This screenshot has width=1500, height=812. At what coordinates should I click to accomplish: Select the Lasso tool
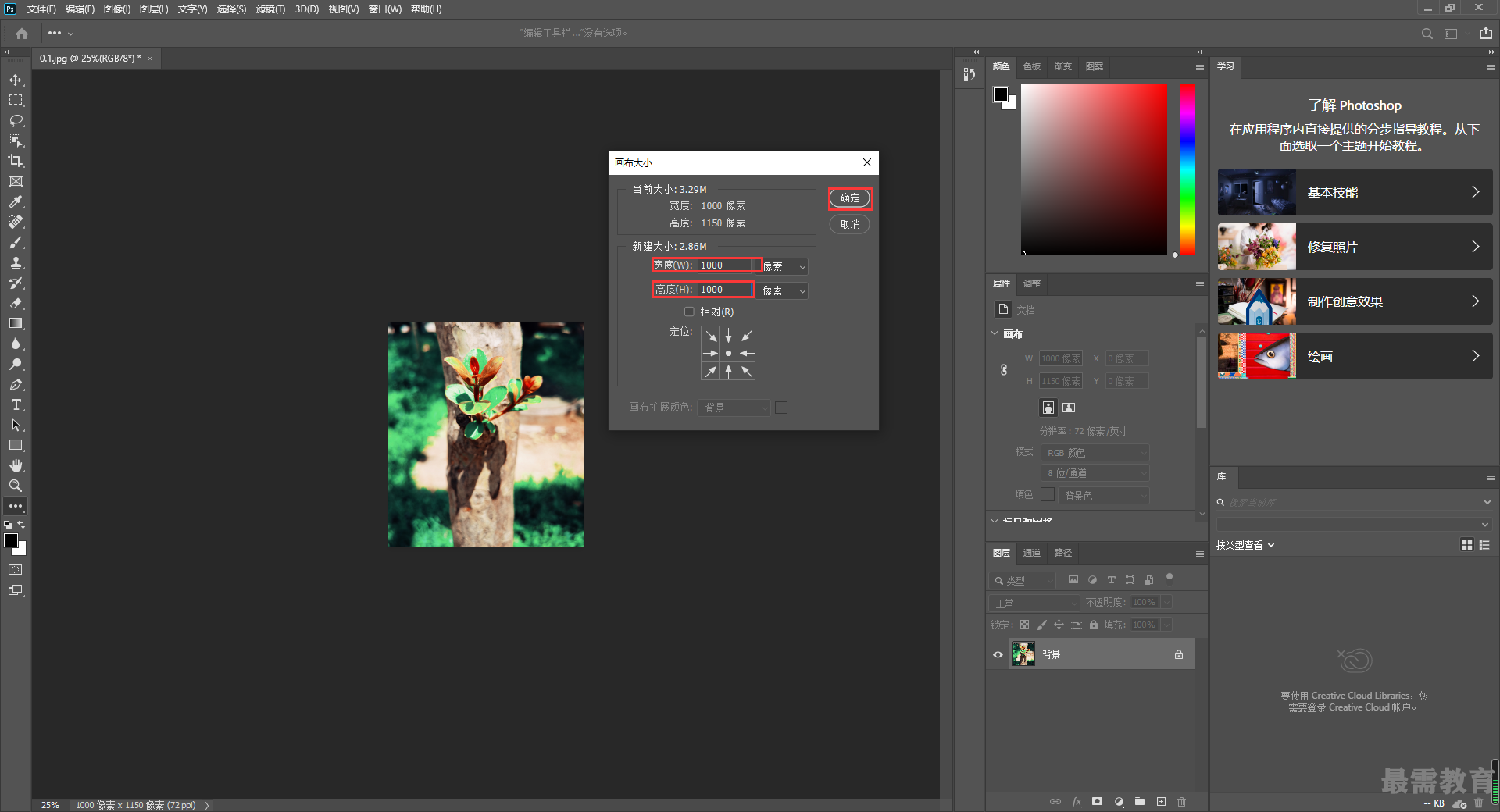16,120
